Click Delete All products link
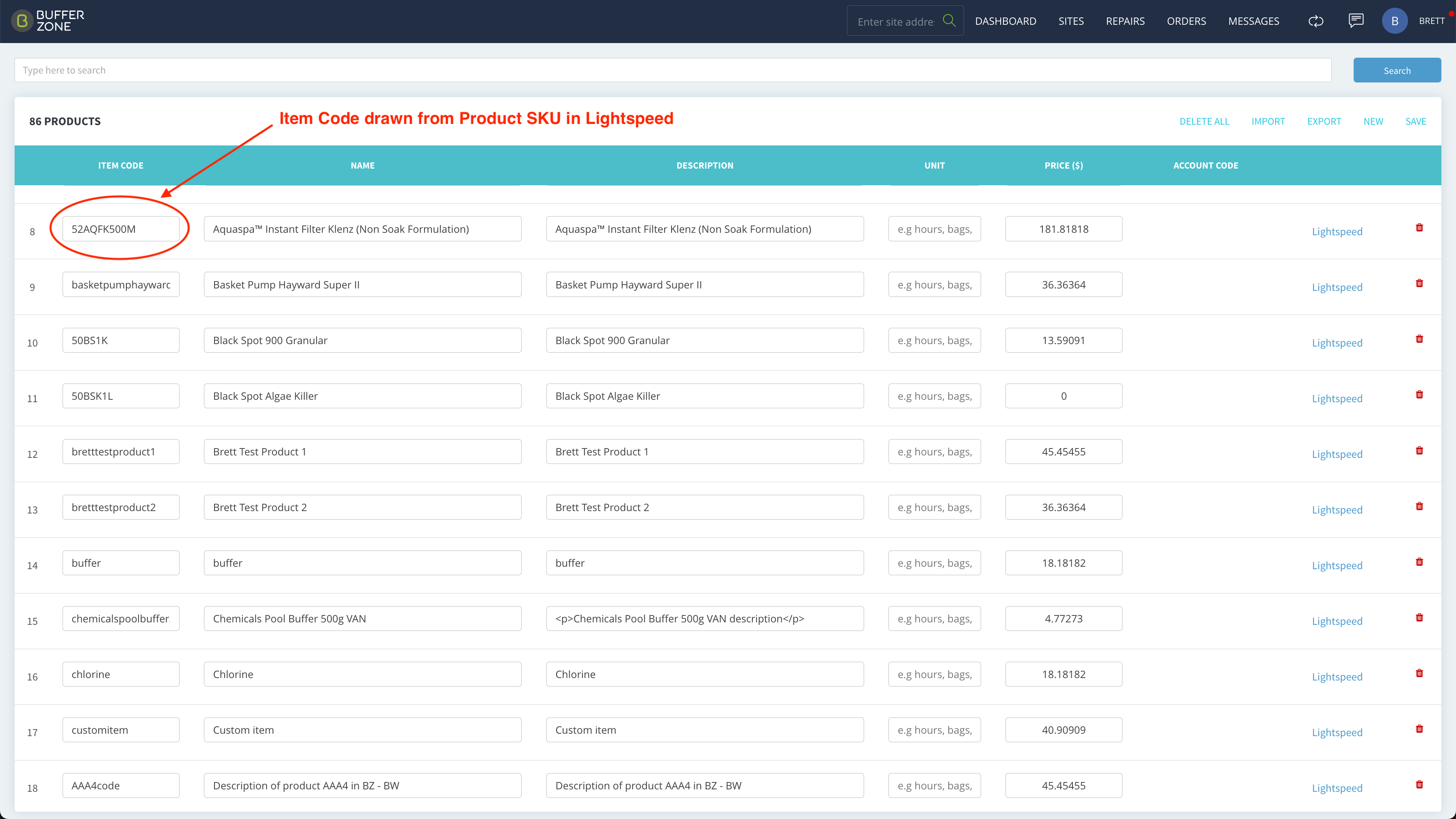This screenshot has width=1456, height=819. click(x=1204, y=121)
